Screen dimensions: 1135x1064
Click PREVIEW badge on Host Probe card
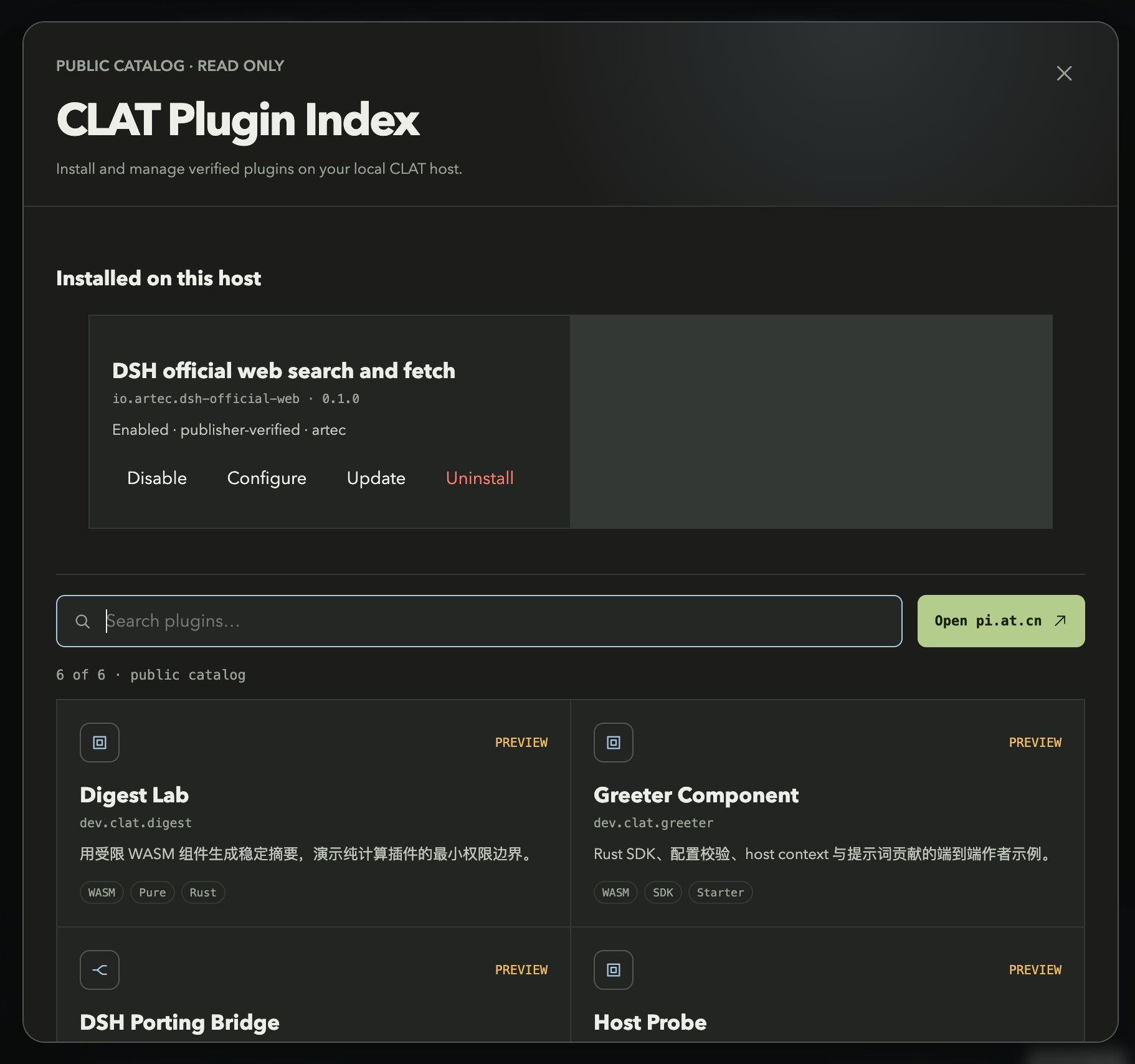coord(1035,970)
